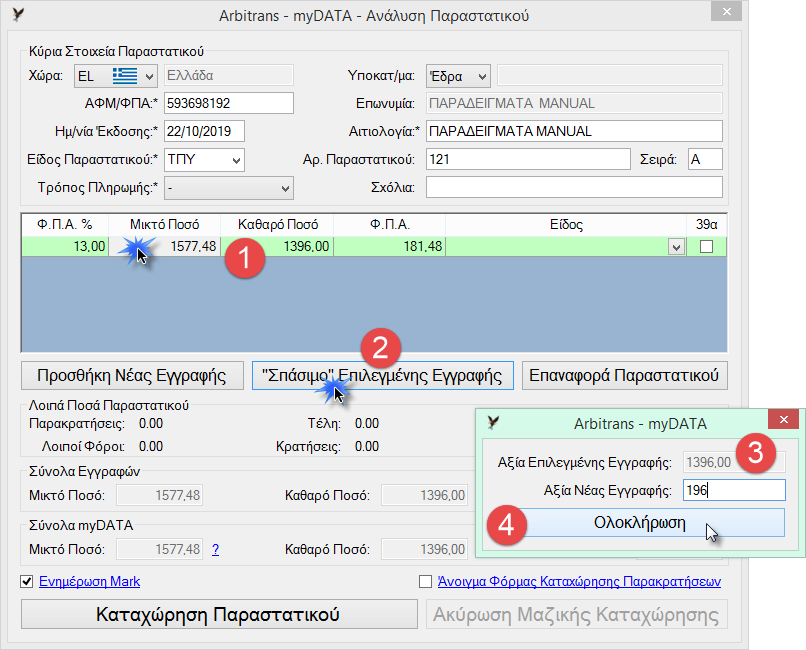The height and width of the screenshot is (650, 806).
Task: Click the ? help link next to myDATA Μικτό Ποσό
Action: [x=215, y=550]
